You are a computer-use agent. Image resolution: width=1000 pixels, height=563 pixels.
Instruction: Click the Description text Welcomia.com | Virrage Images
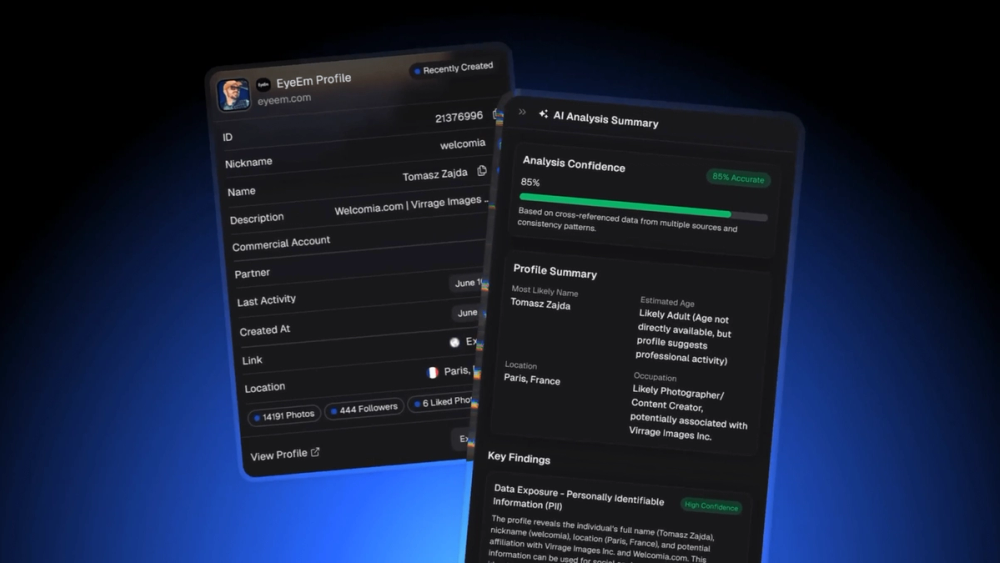point(411,205)
